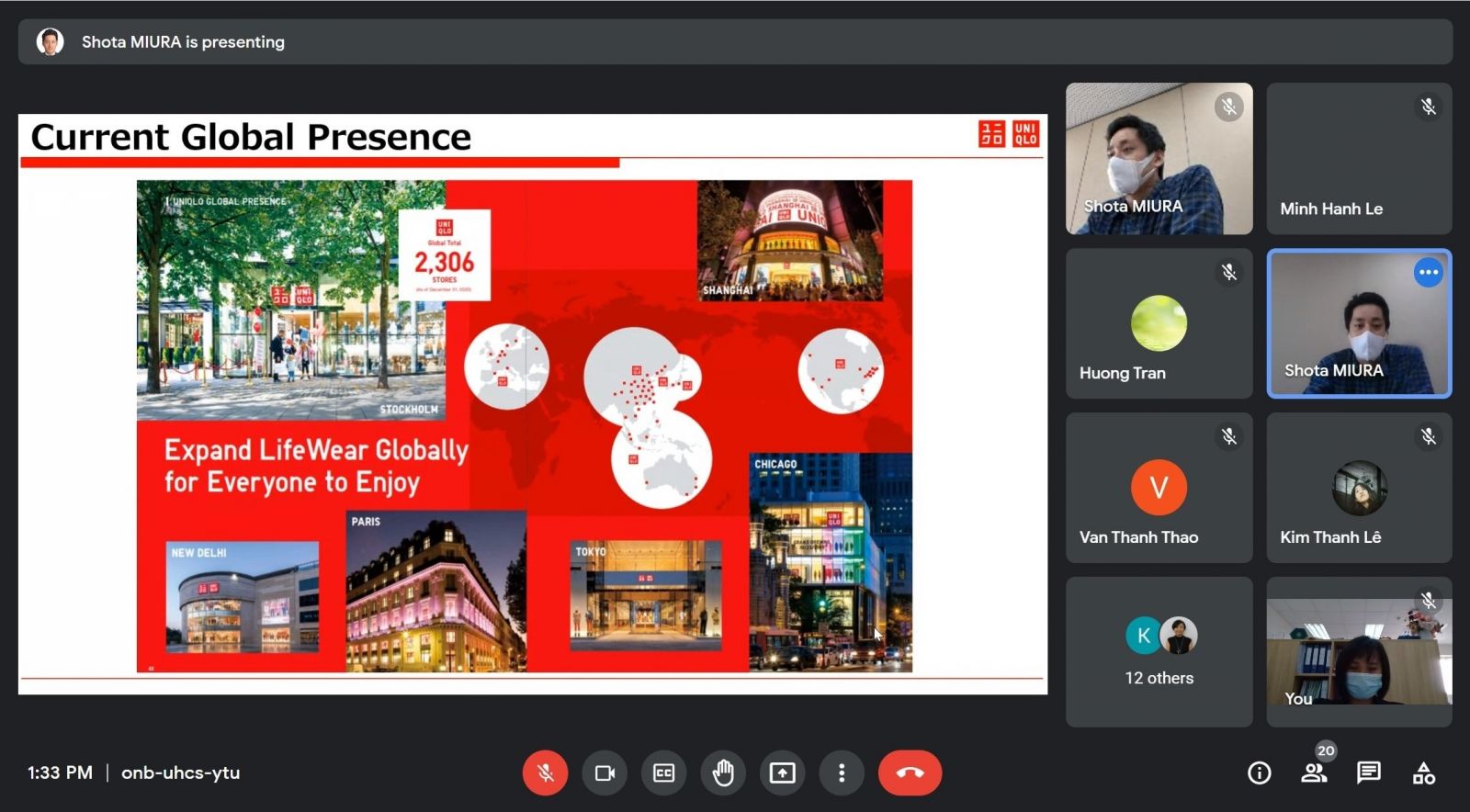
Task: Click the Van Thanh Thao name label
Action: point(1138,537)
